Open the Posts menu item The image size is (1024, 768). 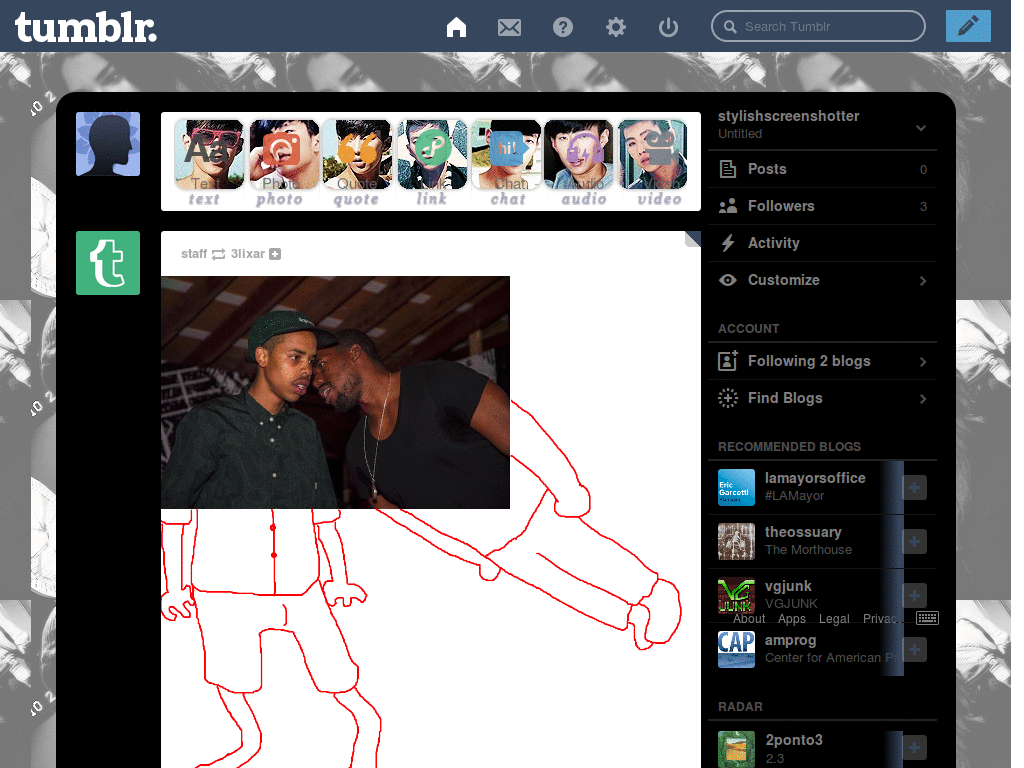pos(822,169)
